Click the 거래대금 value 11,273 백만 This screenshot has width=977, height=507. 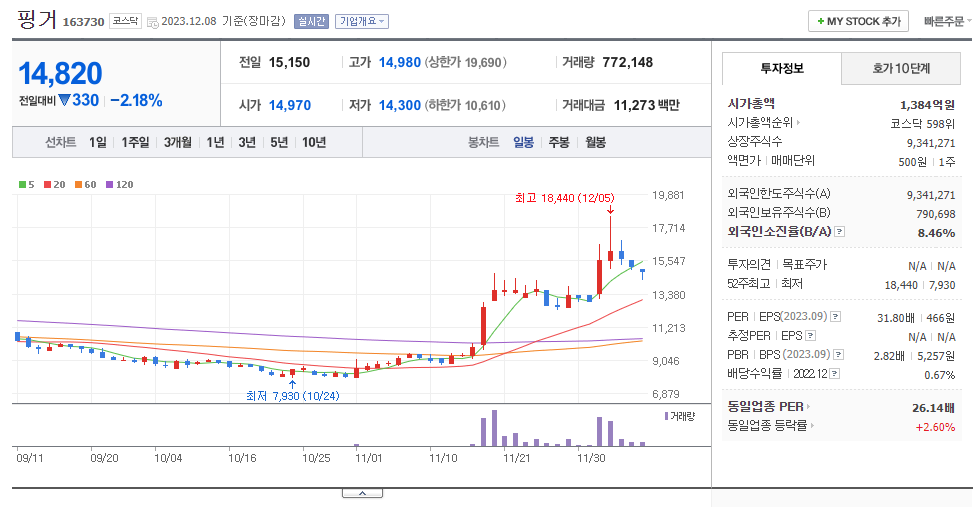(x=647, y=105)
